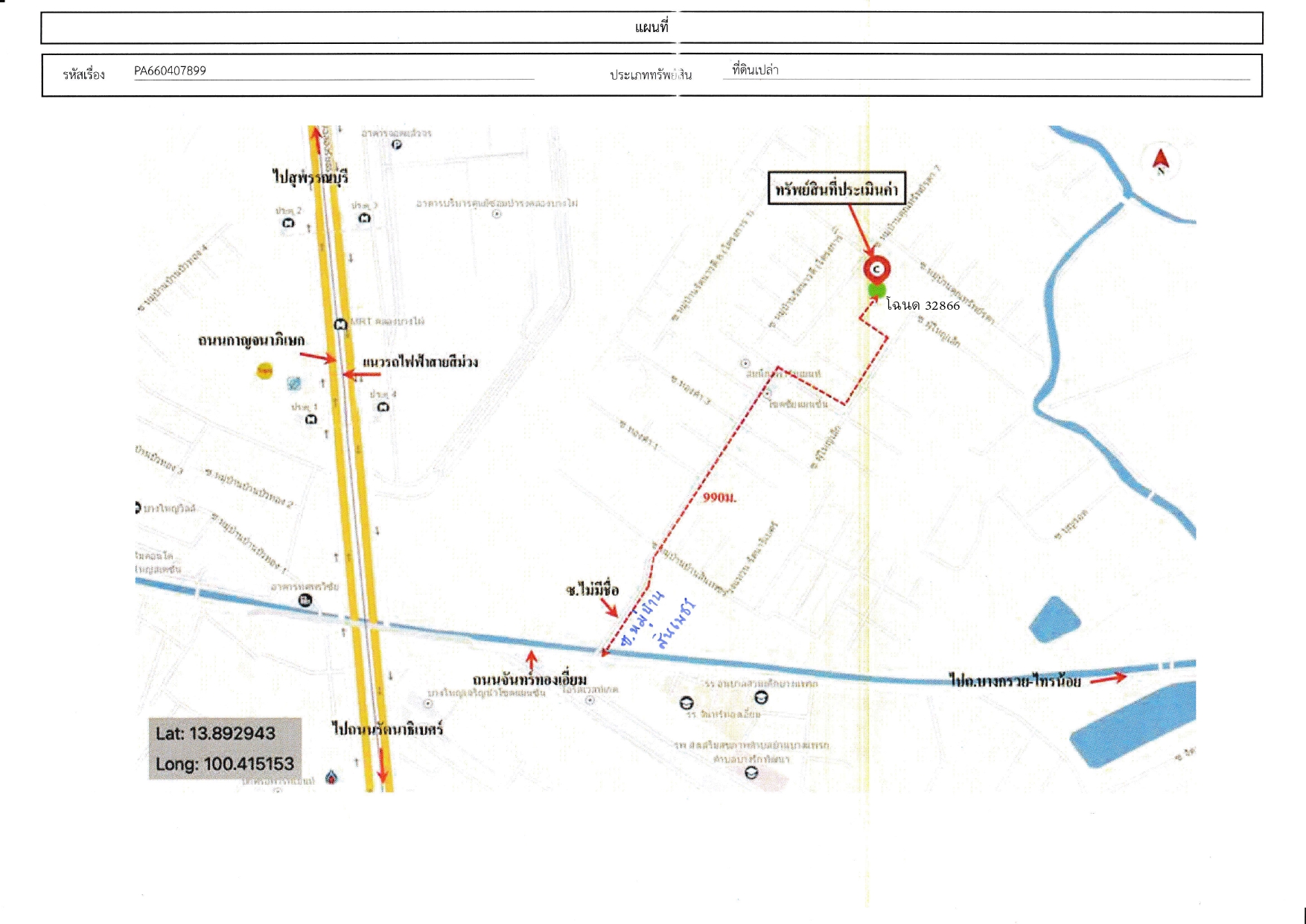Click the green dot under the pin

[x=876, y=290]
